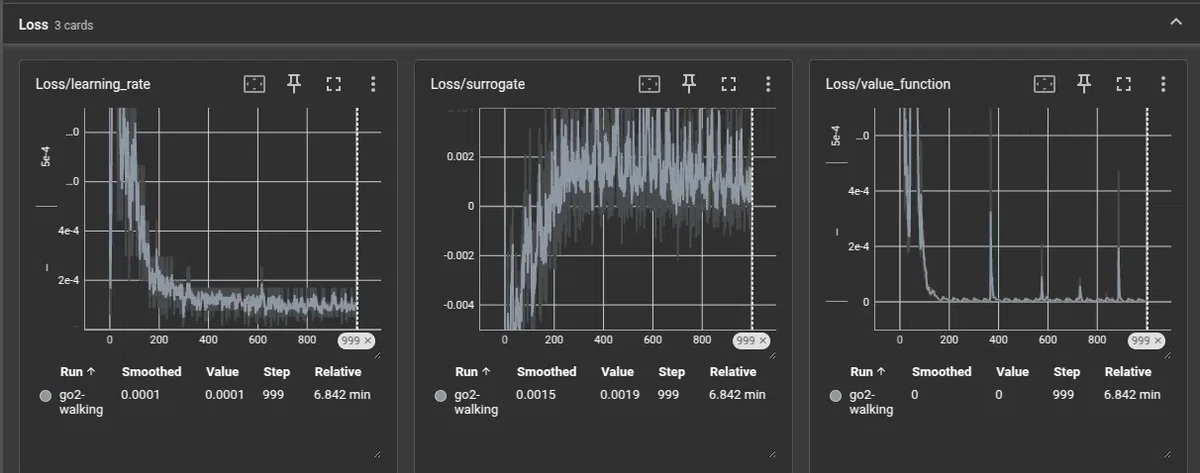Screen dimensions: 1200x473
Task: Toggle full size for Loss/learning_rate card
Action: (x=333, y=84)
